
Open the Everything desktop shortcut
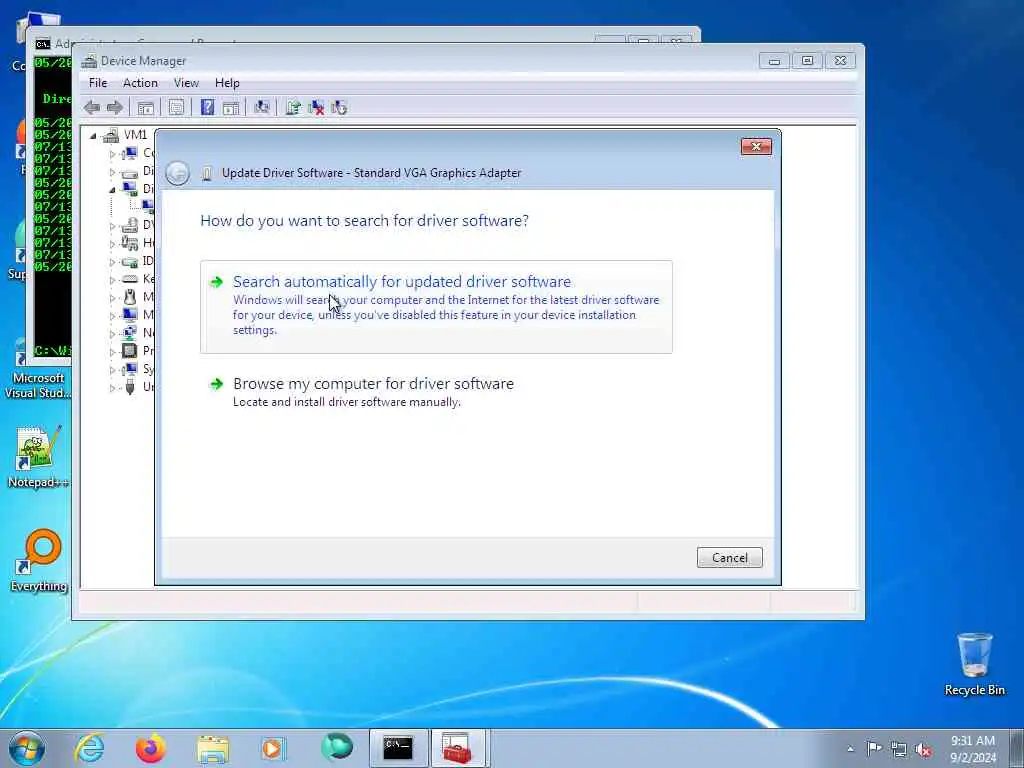point(39,561)
